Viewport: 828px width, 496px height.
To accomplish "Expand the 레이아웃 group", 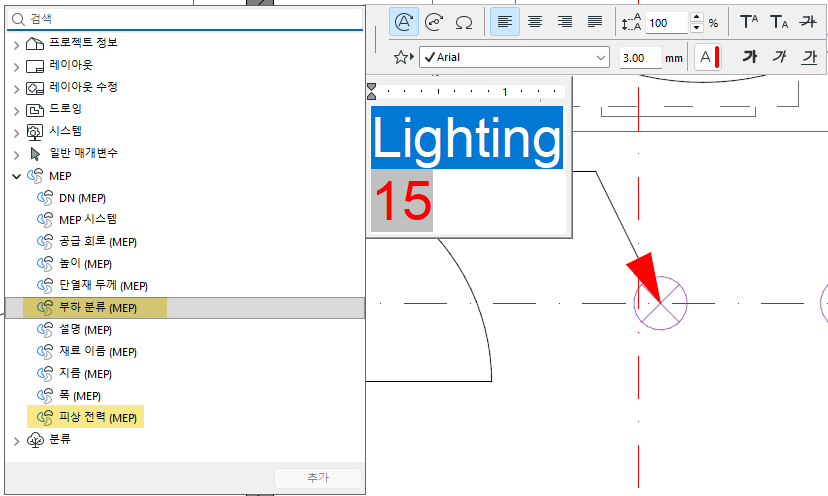I will [x=16, y=67].
